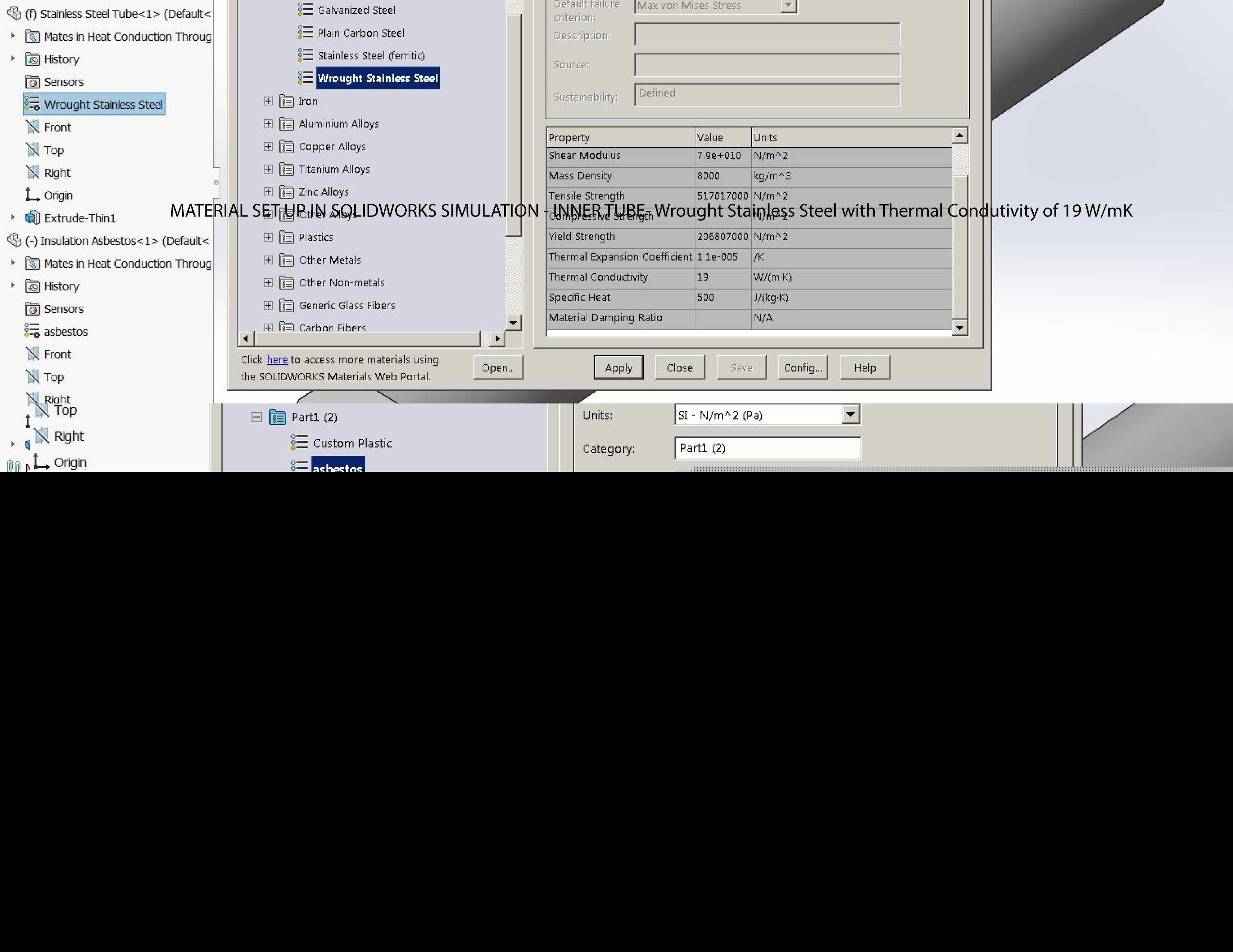
Task: Click the material tree vertical scroll-down arrow
Action: coord(513,323)
